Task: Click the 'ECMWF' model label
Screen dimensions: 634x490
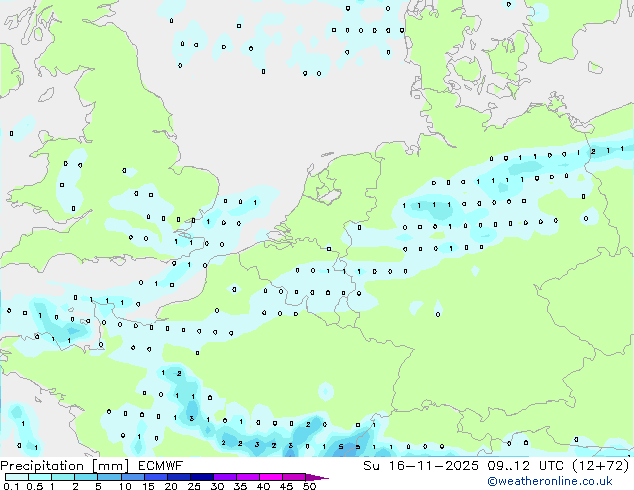Action: (161, 466)
